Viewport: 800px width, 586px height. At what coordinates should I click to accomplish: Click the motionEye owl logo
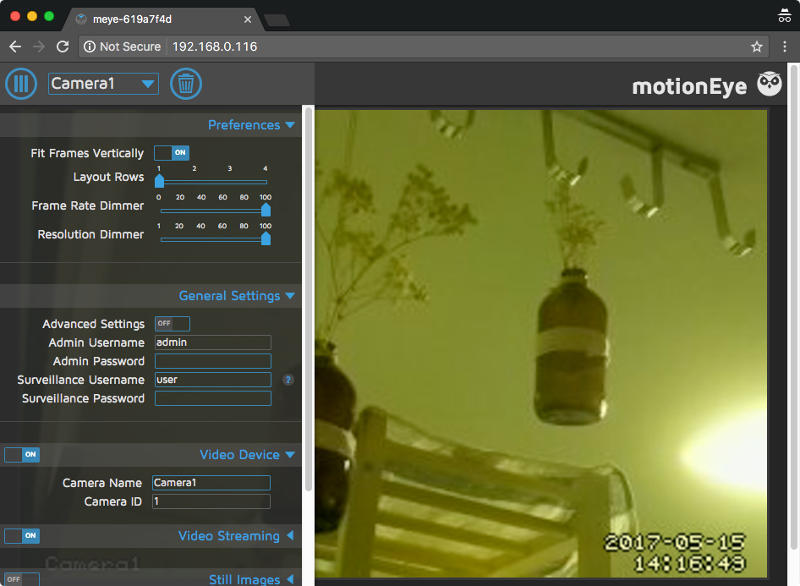point(768,84)
